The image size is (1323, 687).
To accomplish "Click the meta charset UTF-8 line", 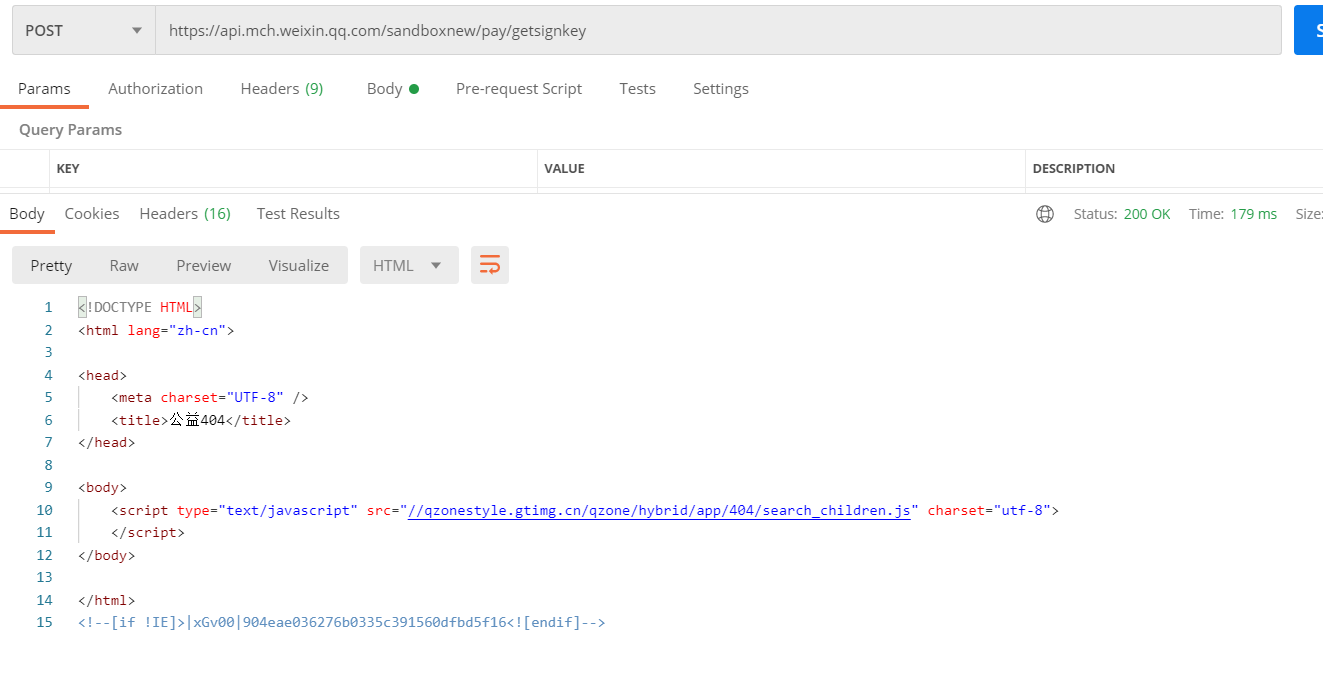I will pyautogui.click(x=210, y=397).
